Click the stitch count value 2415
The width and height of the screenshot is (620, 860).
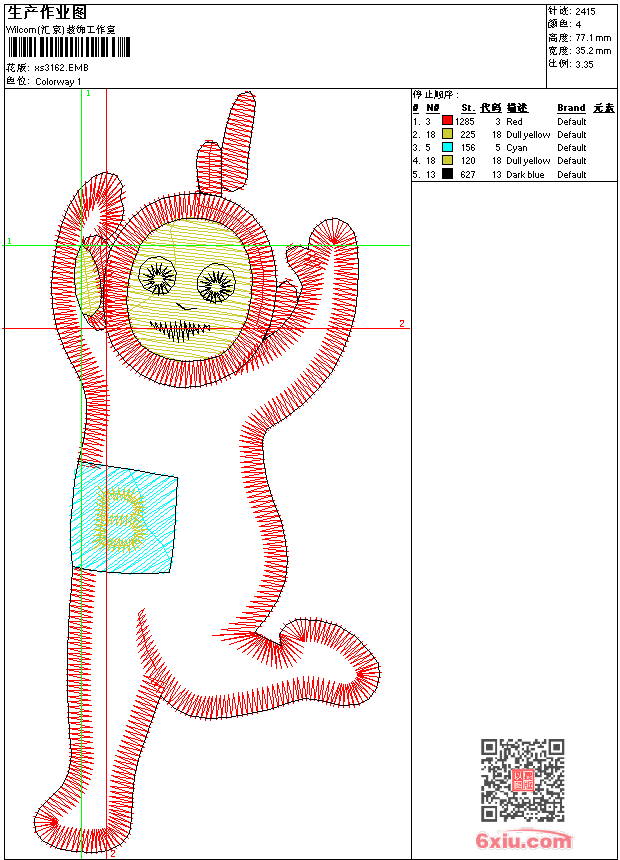point(585,12)
